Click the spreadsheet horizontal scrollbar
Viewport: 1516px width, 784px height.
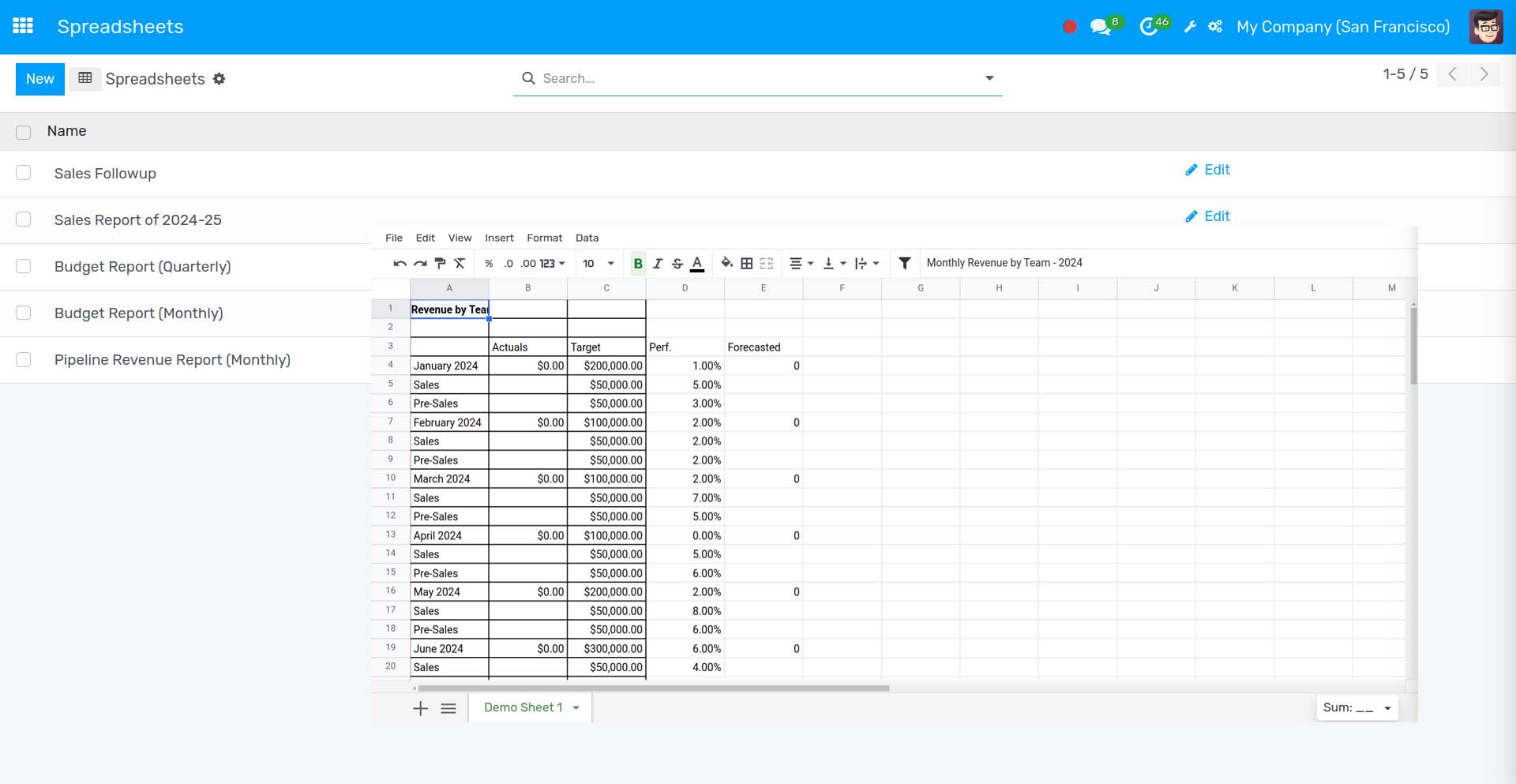pos(654,688)
